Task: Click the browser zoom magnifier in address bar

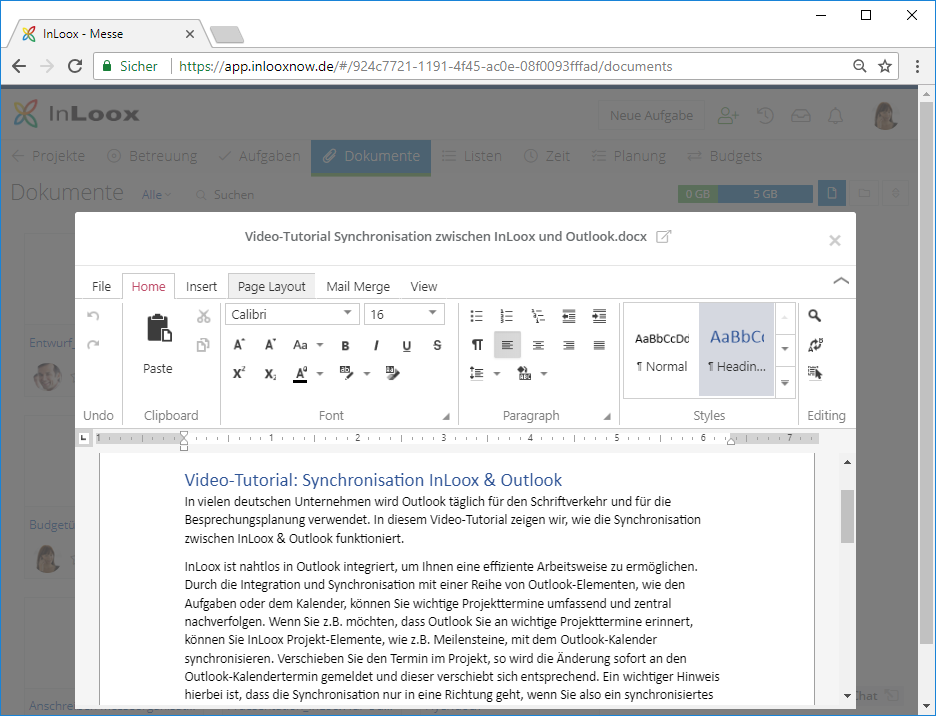Action: 860,66
